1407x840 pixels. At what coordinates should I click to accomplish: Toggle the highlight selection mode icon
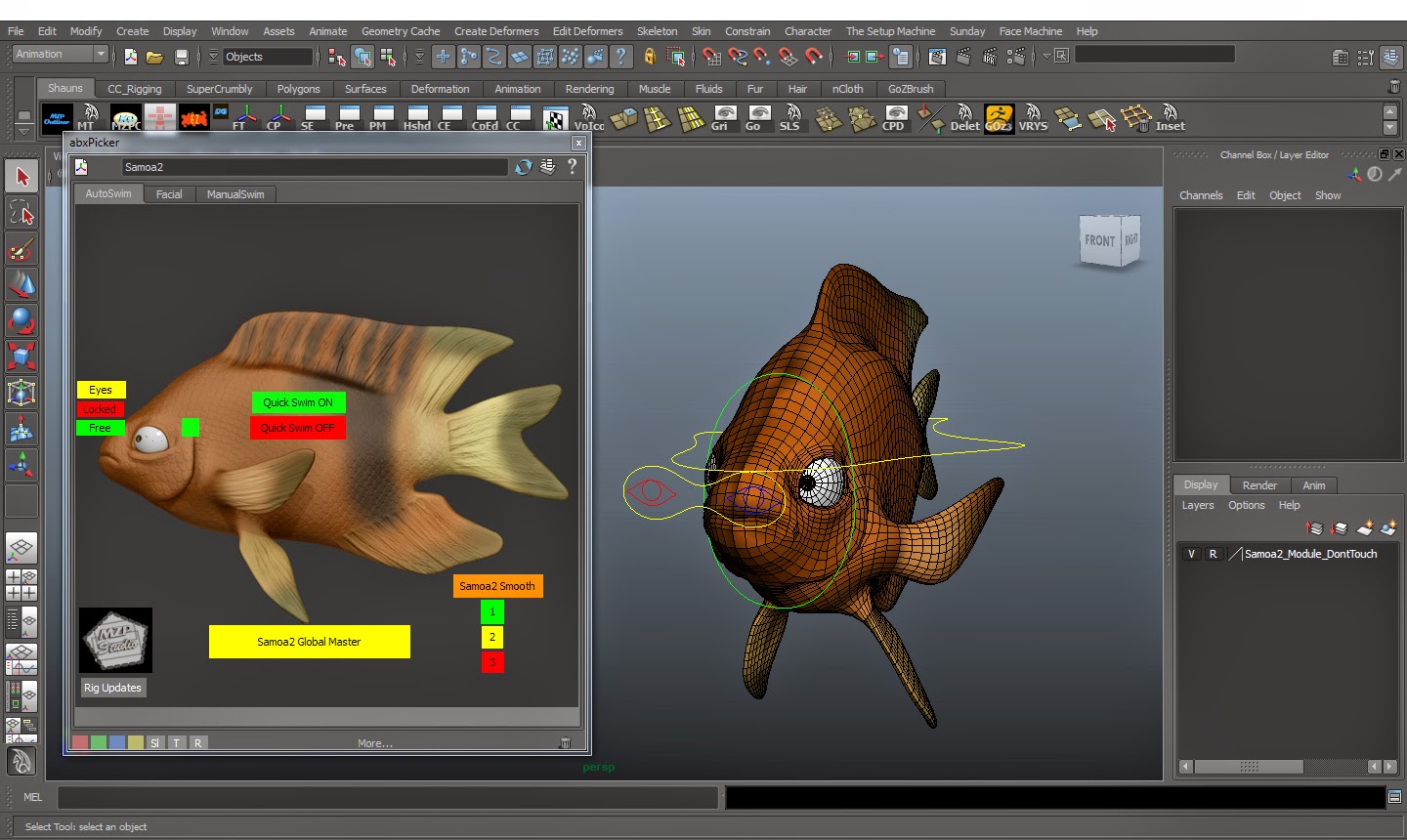pyautogui.click(x=676, y=57)
